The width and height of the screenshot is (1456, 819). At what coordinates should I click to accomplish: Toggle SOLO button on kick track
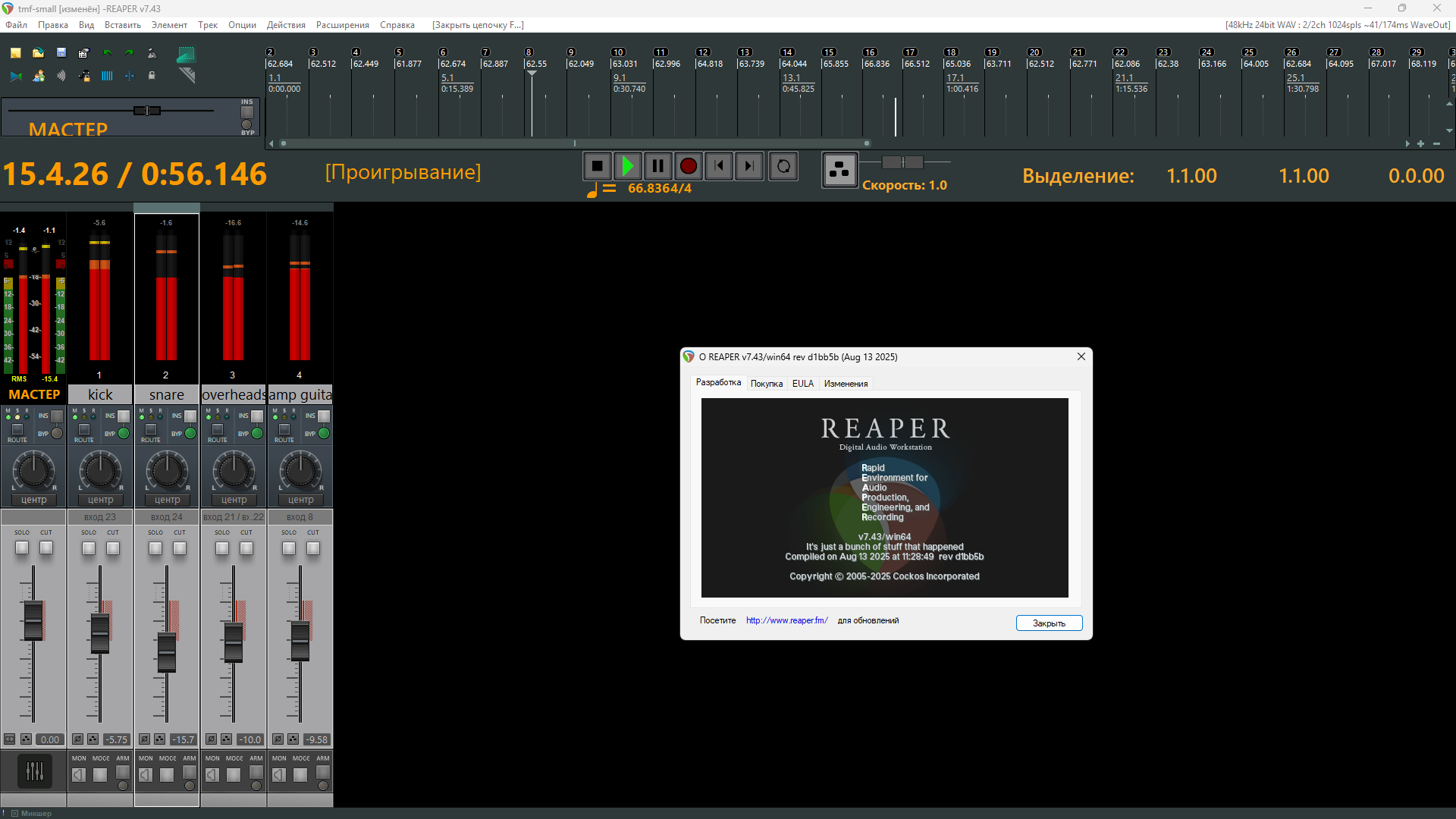(89, 548)
